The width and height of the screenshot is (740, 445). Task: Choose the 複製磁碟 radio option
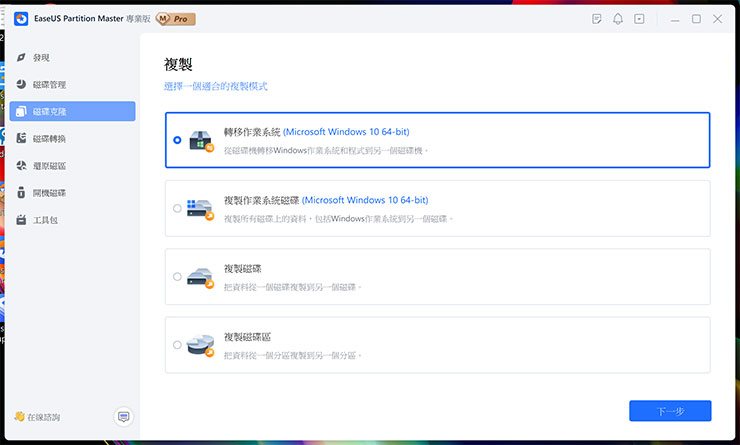coord(177,277)
